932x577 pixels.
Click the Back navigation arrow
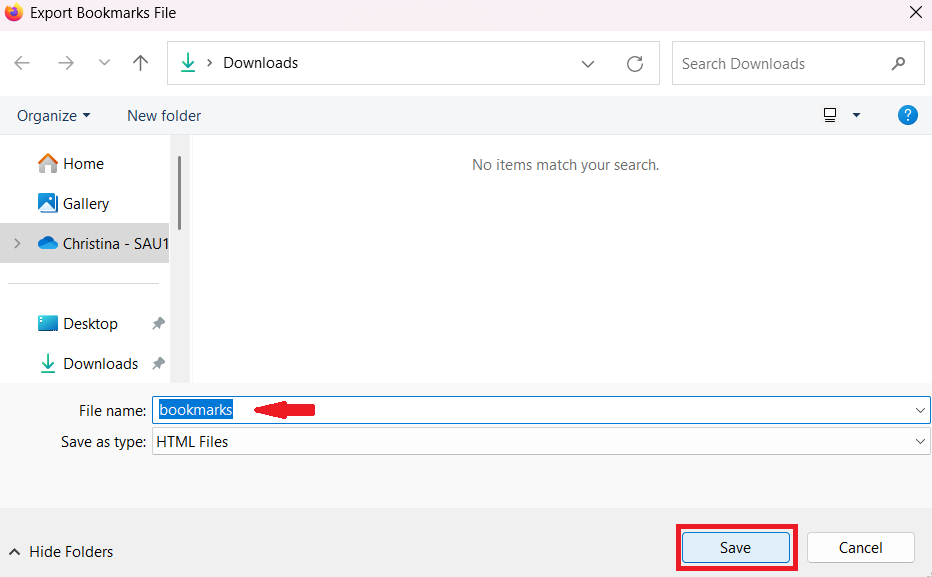click(x=22, y=63)
